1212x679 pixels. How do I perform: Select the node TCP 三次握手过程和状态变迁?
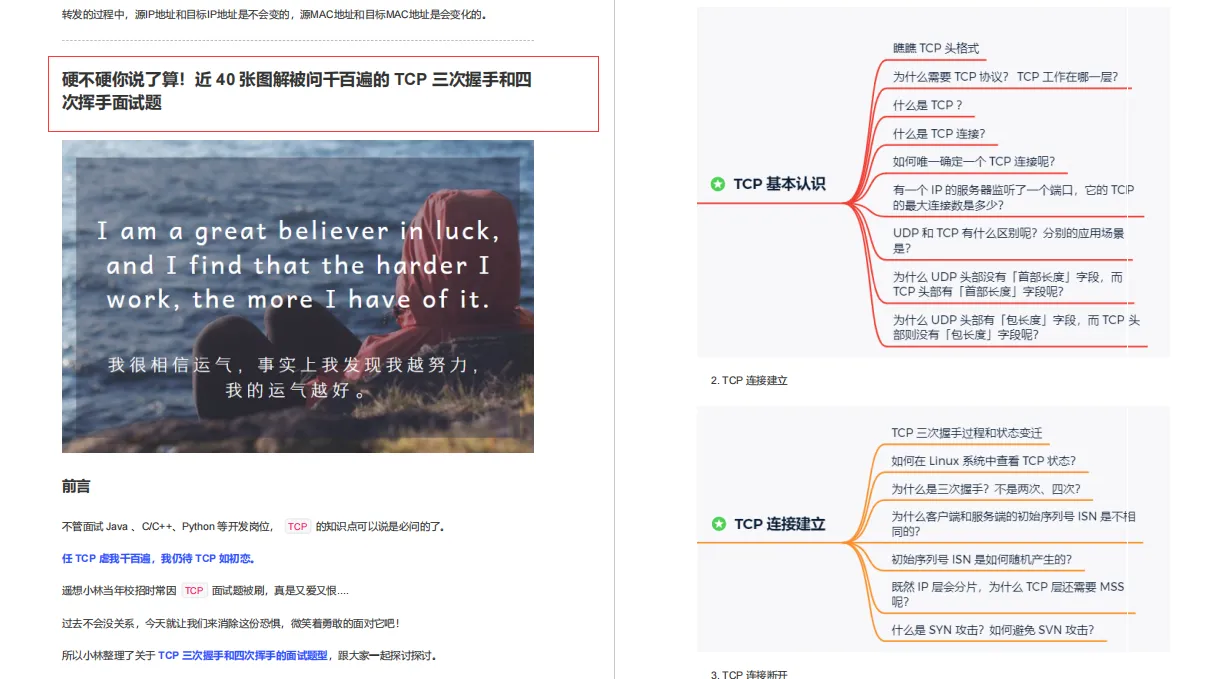click(966, 433)
